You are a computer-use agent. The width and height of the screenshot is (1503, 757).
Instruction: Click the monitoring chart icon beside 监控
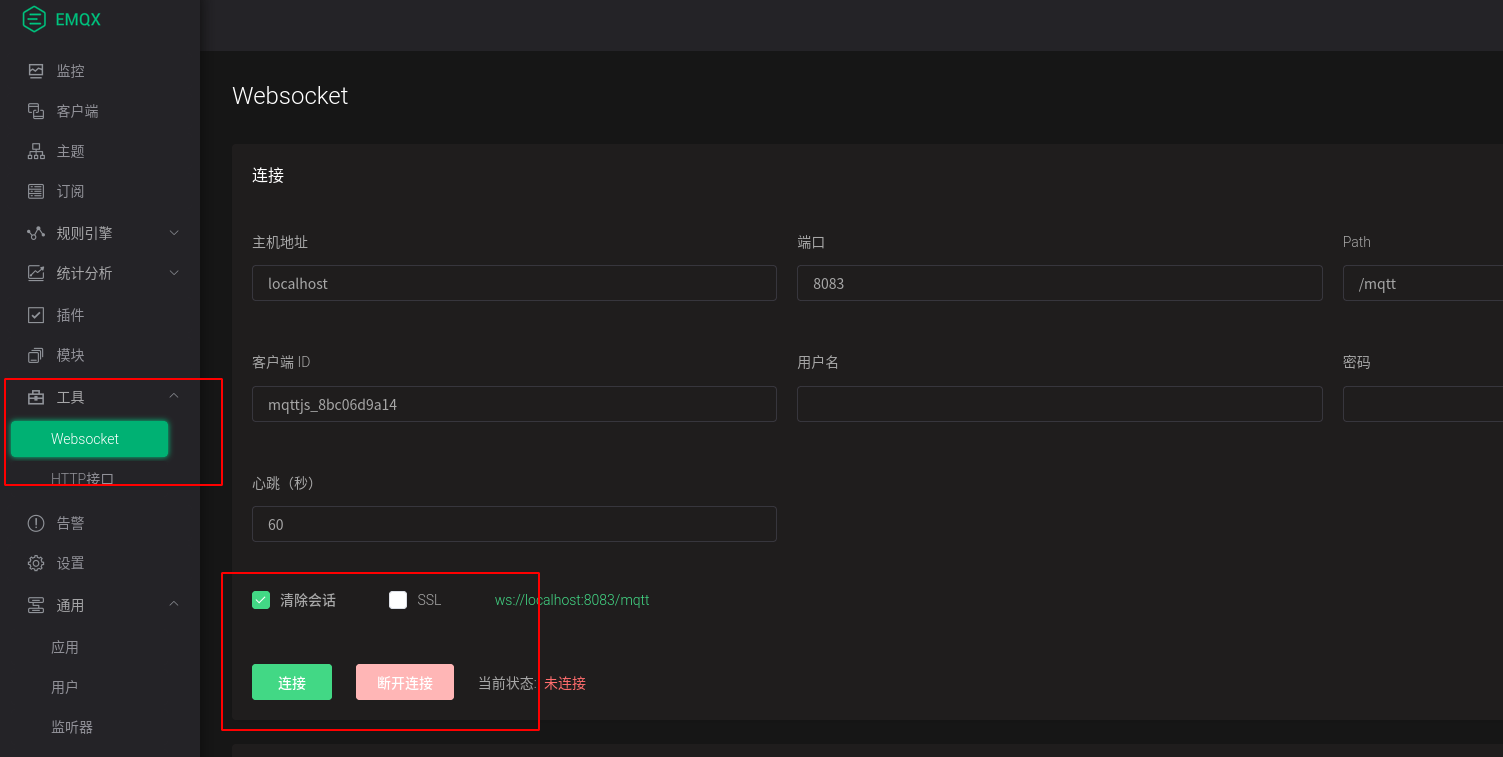pos(36,71)
